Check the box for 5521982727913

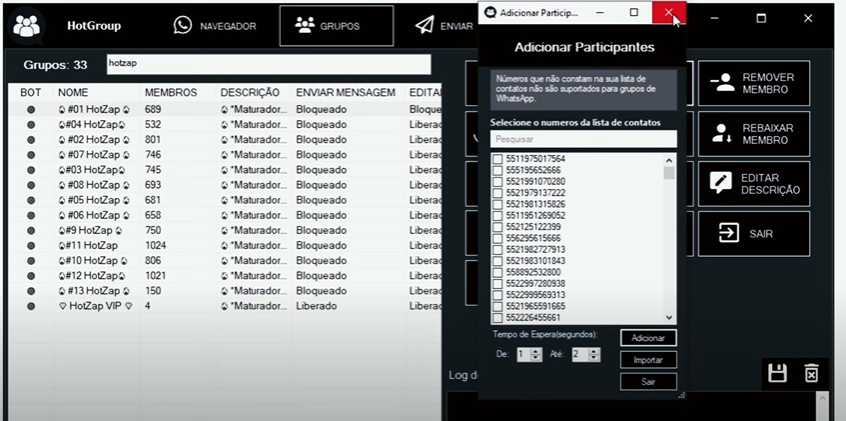pos(497,250)
